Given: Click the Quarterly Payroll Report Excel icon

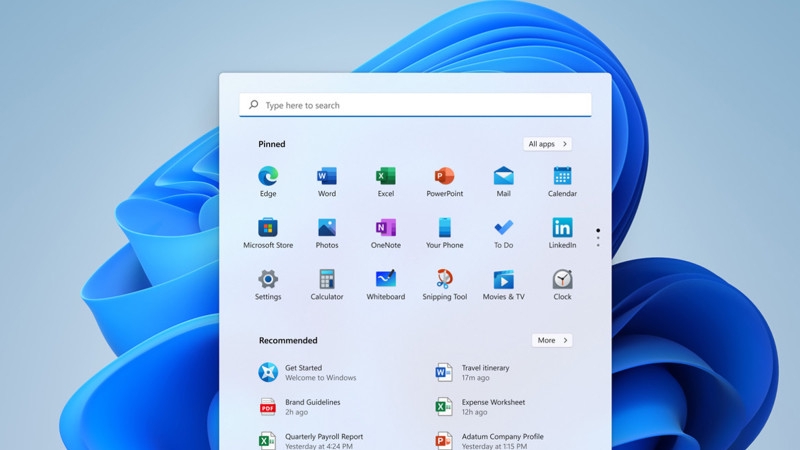Looking at the screenshot, I should pyautogui.click(x=267, y=440).
